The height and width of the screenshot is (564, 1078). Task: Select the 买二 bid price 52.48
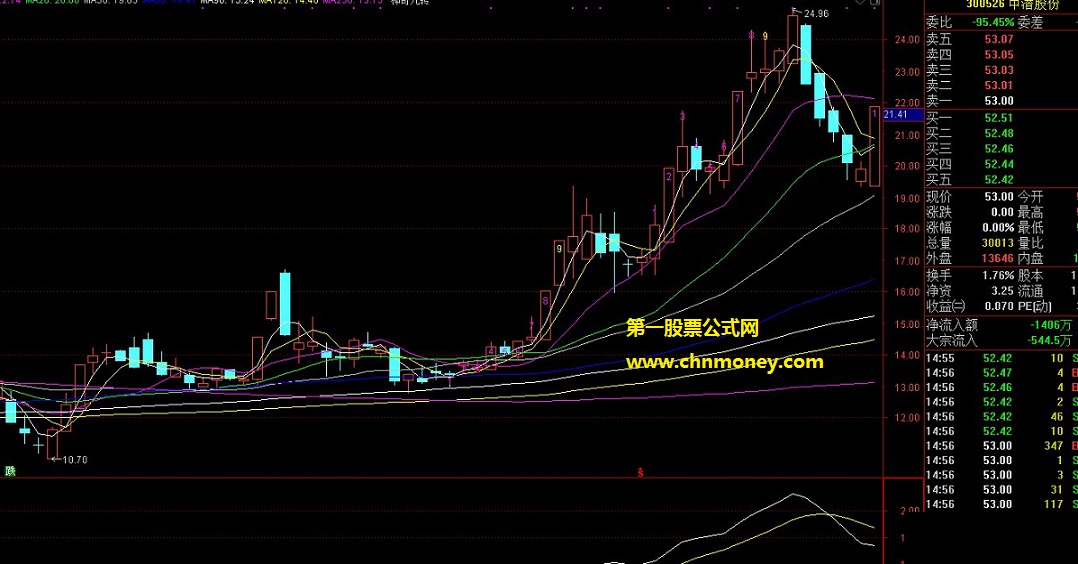(x=998, y=133)
